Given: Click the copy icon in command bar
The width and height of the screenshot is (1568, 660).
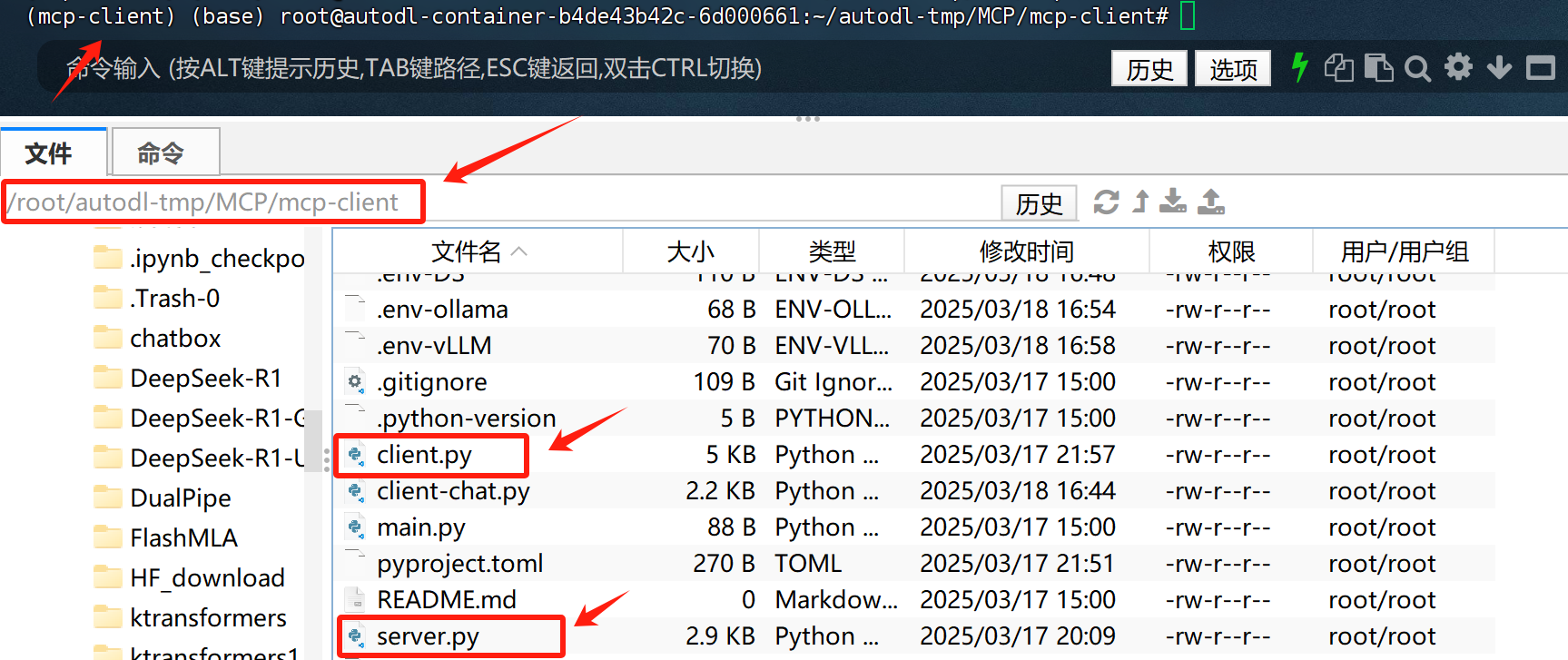Looking at the screenshot, I should click(1338, 68).
